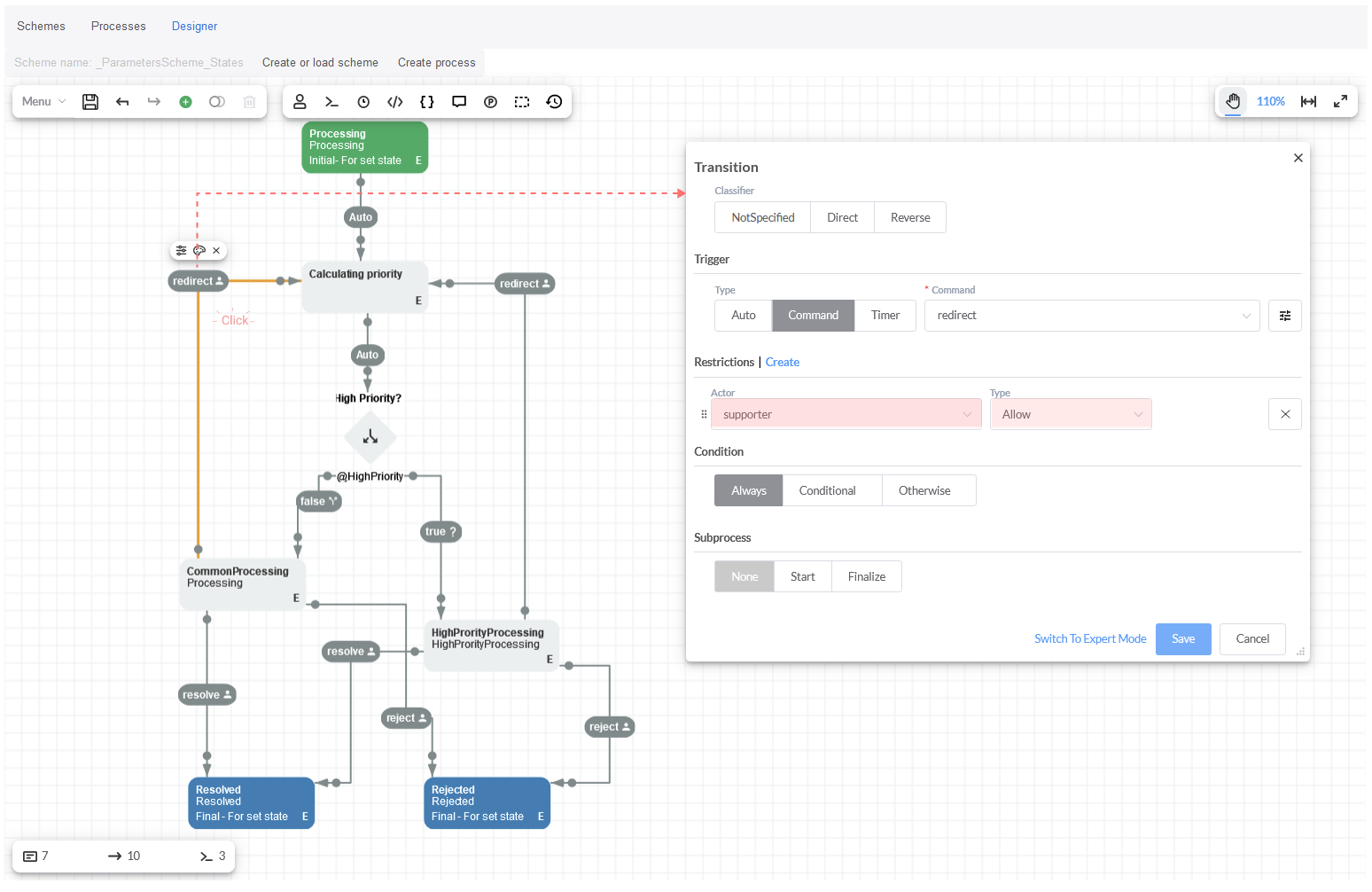Open command settings sliders icon next to redirect
The image size is (1372, 892).
(x=1285, y=316)
